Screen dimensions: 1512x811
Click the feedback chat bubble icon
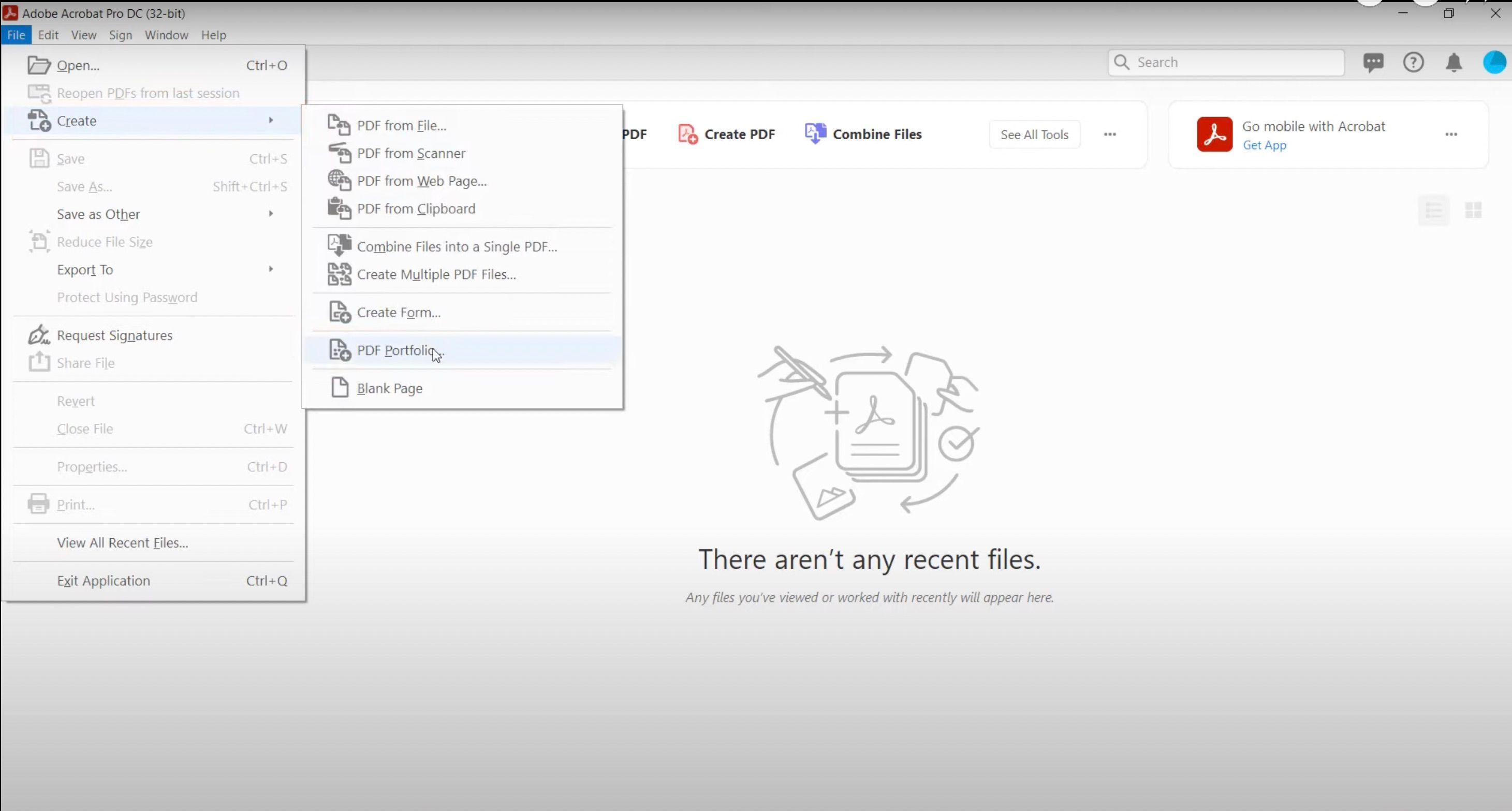(x=1374, y=62)
